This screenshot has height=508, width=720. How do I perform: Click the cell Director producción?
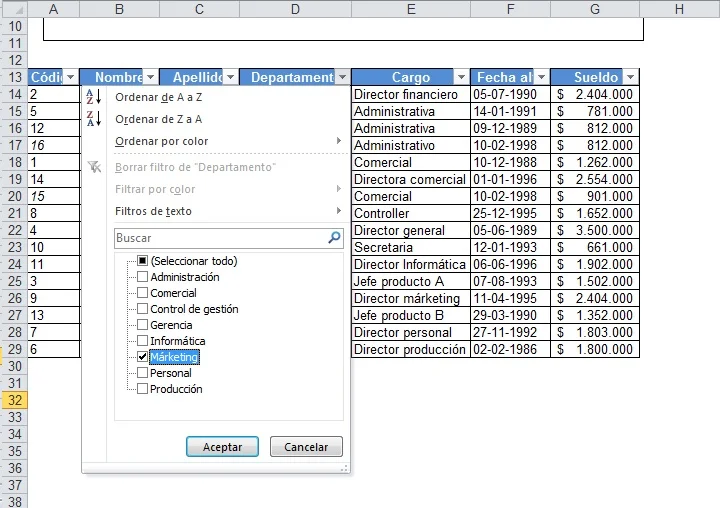(411, 349)
